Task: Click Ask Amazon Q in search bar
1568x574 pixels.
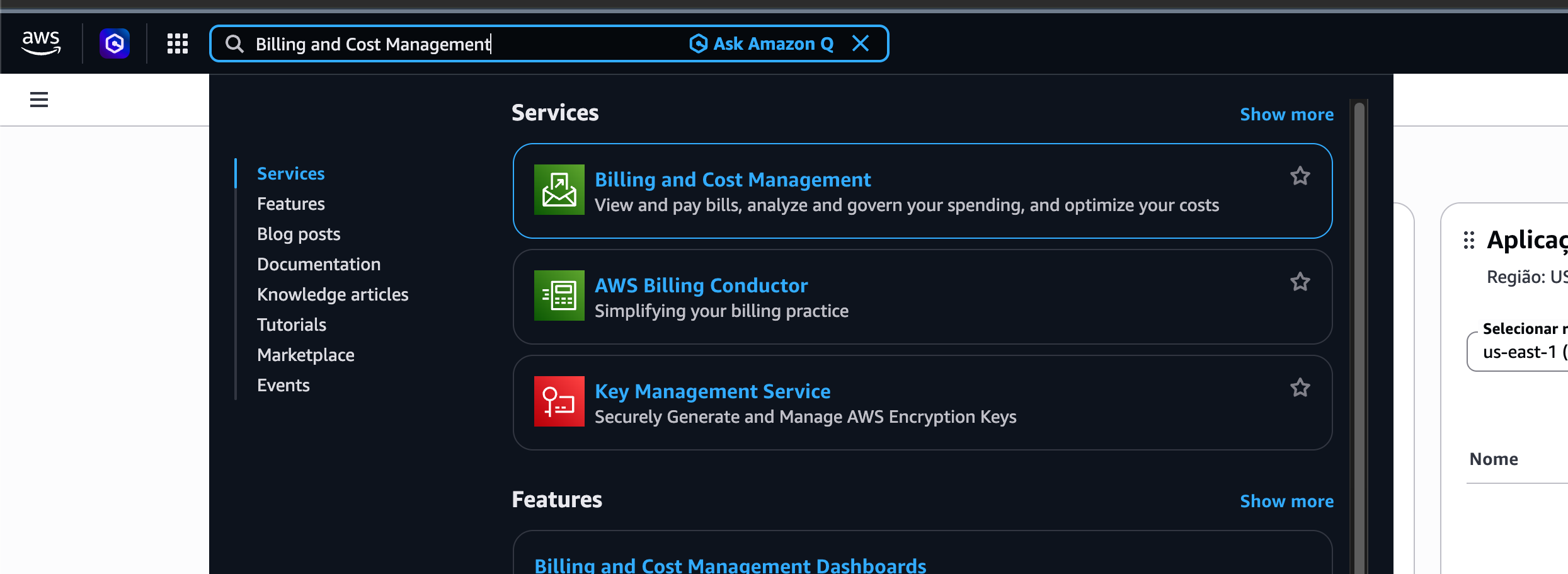Action: [x=761, y=43]
